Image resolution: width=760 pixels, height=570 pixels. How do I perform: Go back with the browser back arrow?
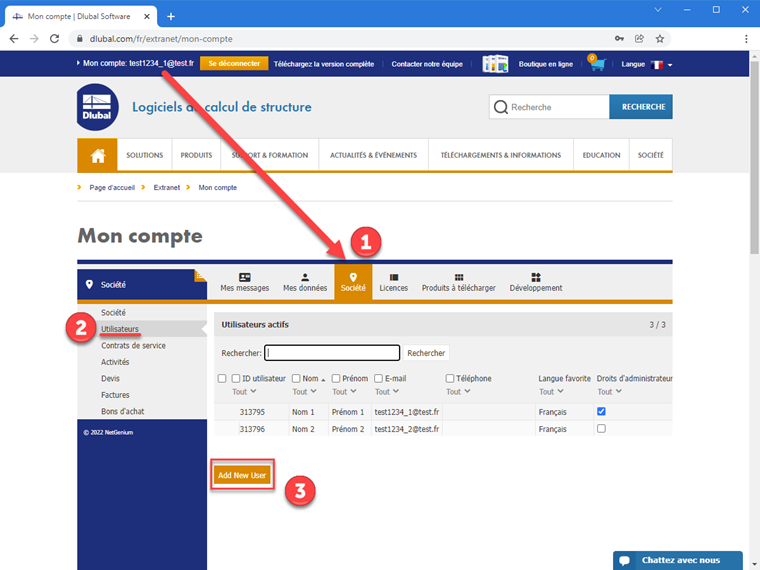[x=14, y=39]
